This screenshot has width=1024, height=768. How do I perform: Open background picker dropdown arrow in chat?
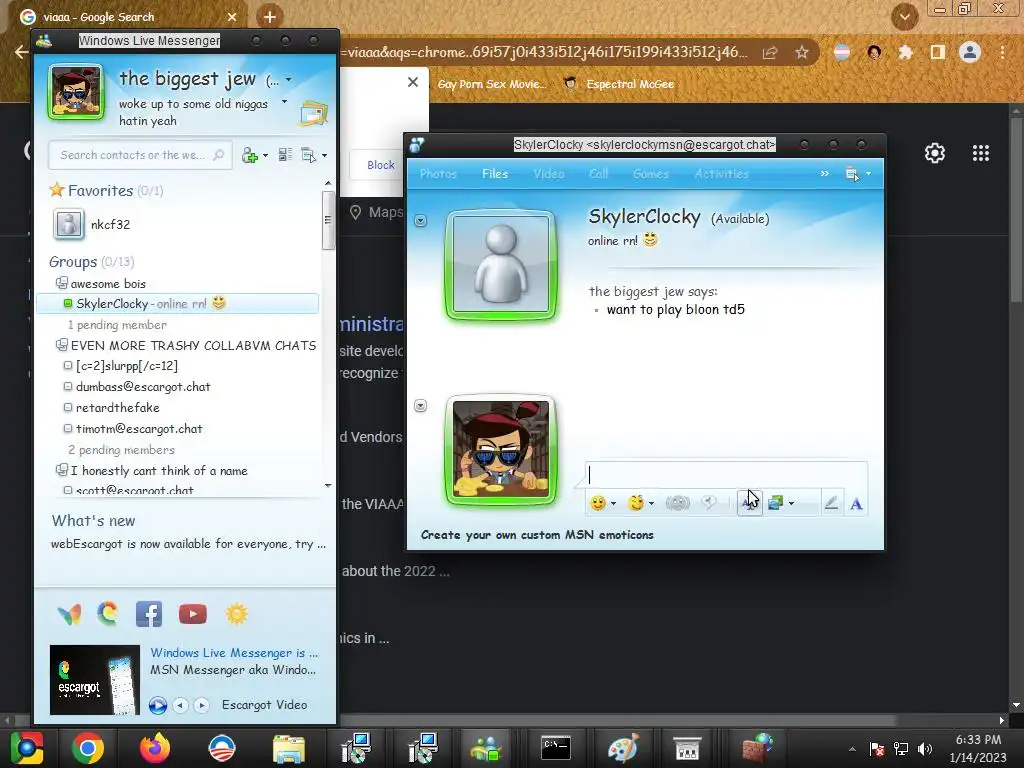pyautogui.click(x=791, y=504)
